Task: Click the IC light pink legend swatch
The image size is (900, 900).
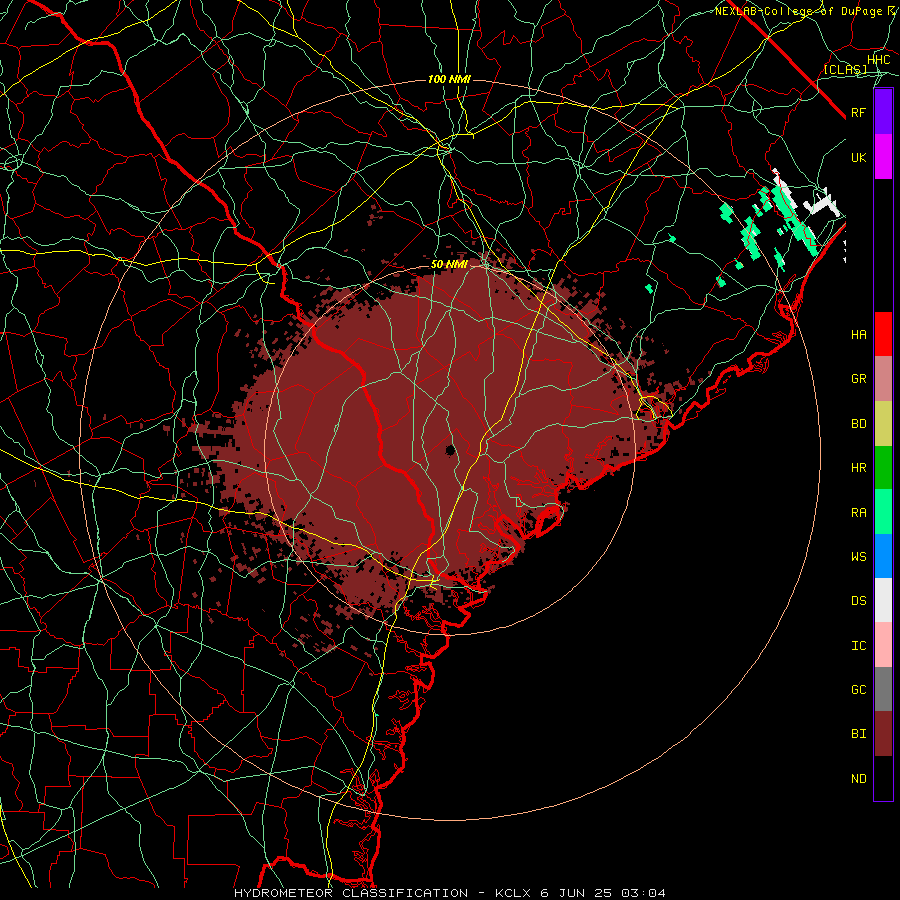Action: click(x=883, y=645)
